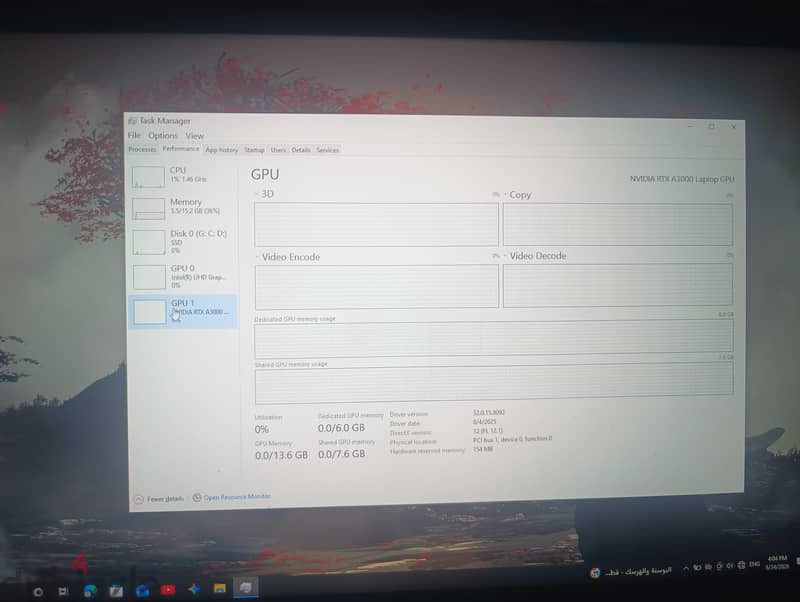This screenshot has width=800, height=602.
Task: Click the 'PCI bus 1, device 0' location text
Action: point(512,439)
